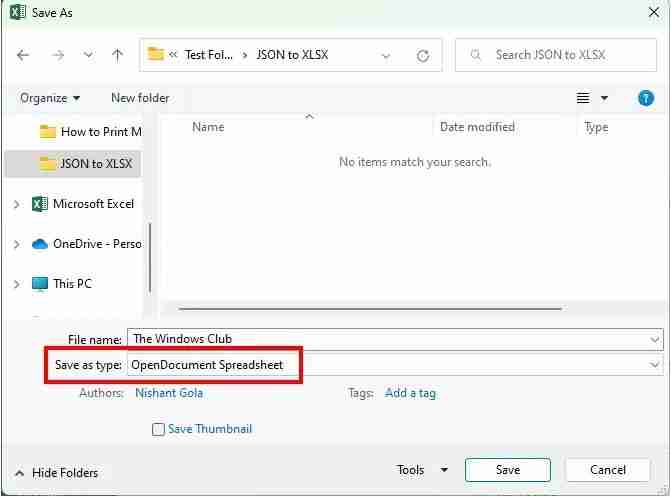The width and height of the screenshot is (671, 498).
Task: Open the Tools dropdown menu
Action: 422,470
